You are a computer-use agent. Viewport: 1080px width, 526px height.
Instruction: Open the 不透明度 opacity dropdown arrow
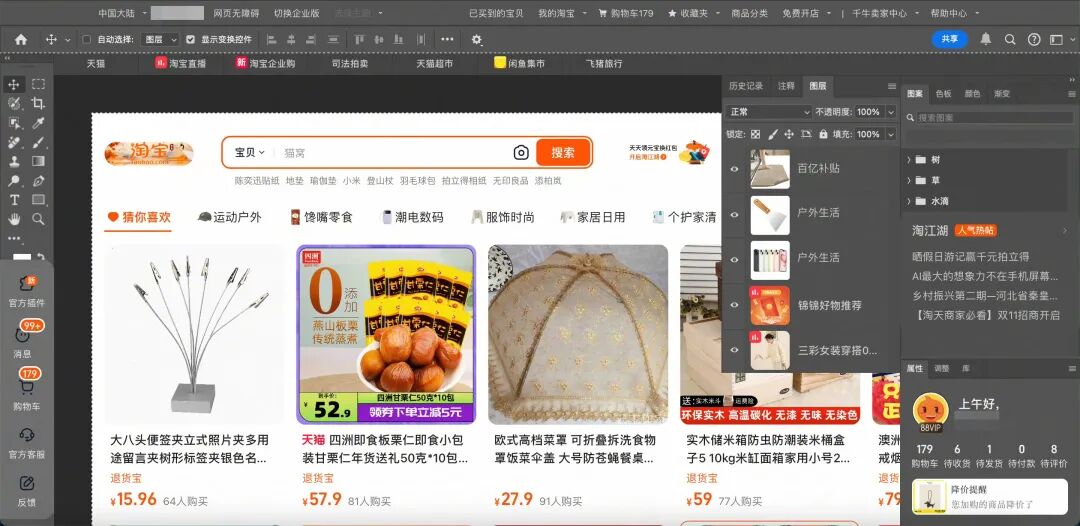coord(891,112)
